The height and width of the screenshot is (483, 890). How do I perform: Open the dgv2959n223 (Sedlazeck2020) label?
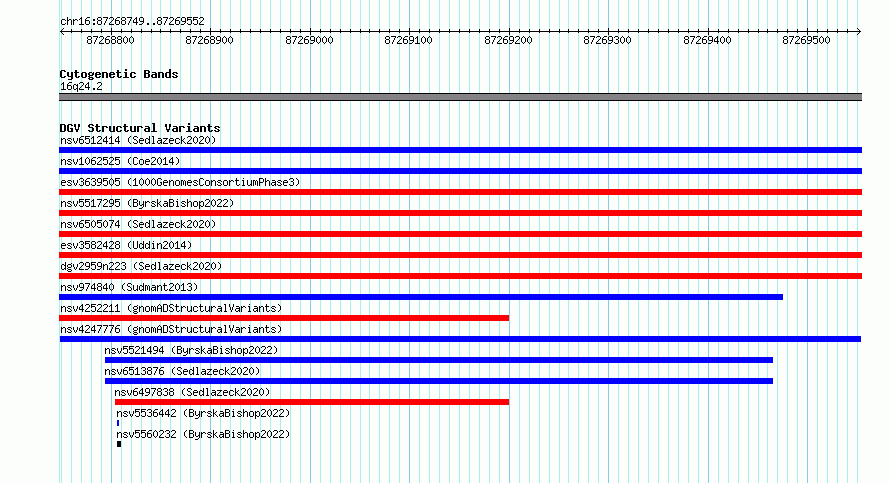pos(141,266)
